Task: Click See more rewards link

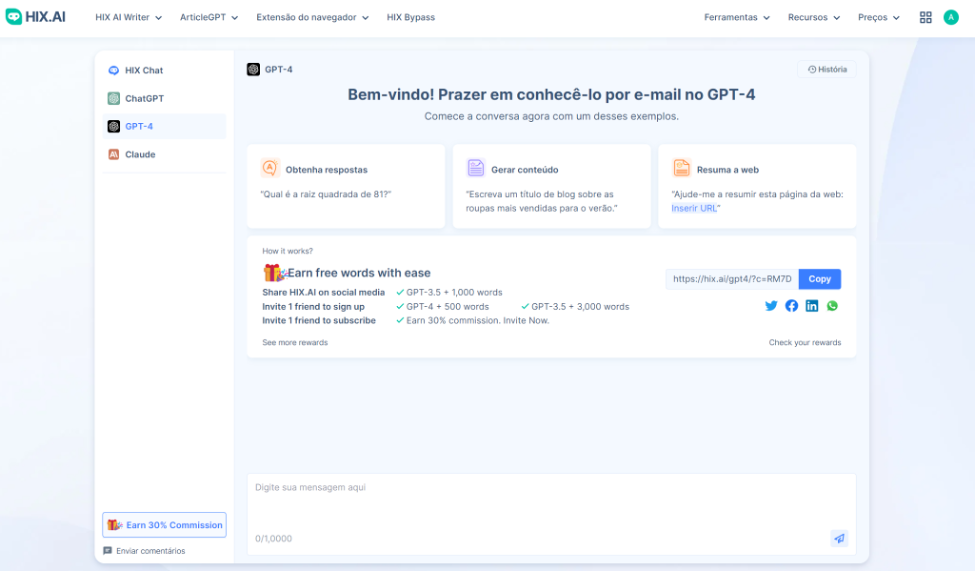Action: 295,343
